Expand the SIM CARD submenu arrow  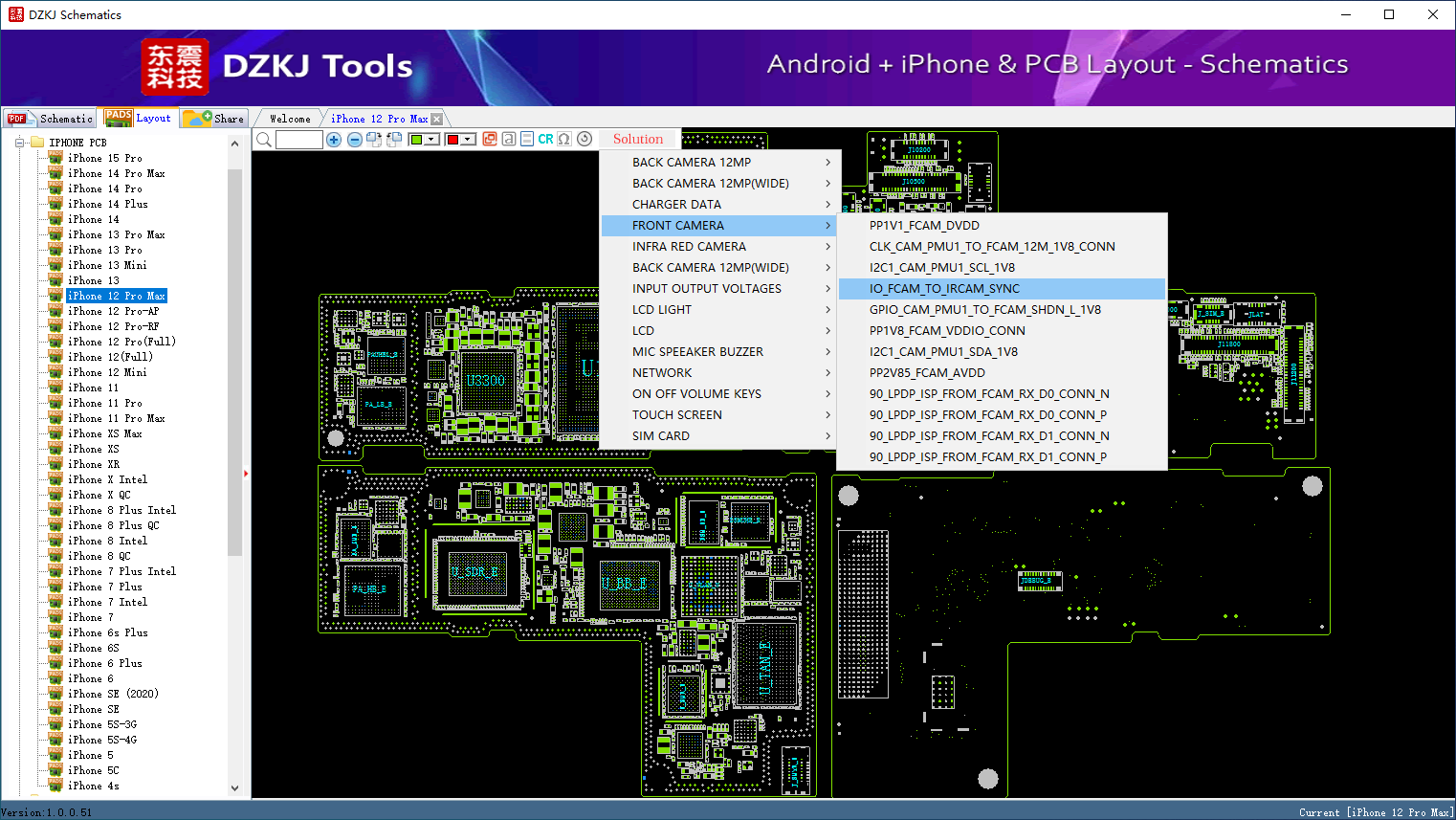828,436
